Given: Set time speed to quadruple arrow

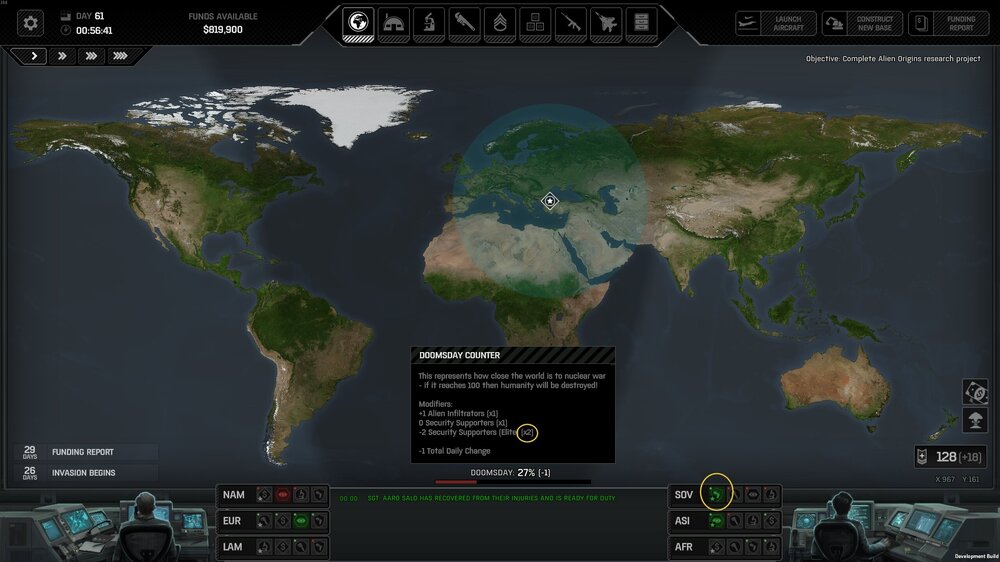Looking at the screenshot, I should (120, 56).
